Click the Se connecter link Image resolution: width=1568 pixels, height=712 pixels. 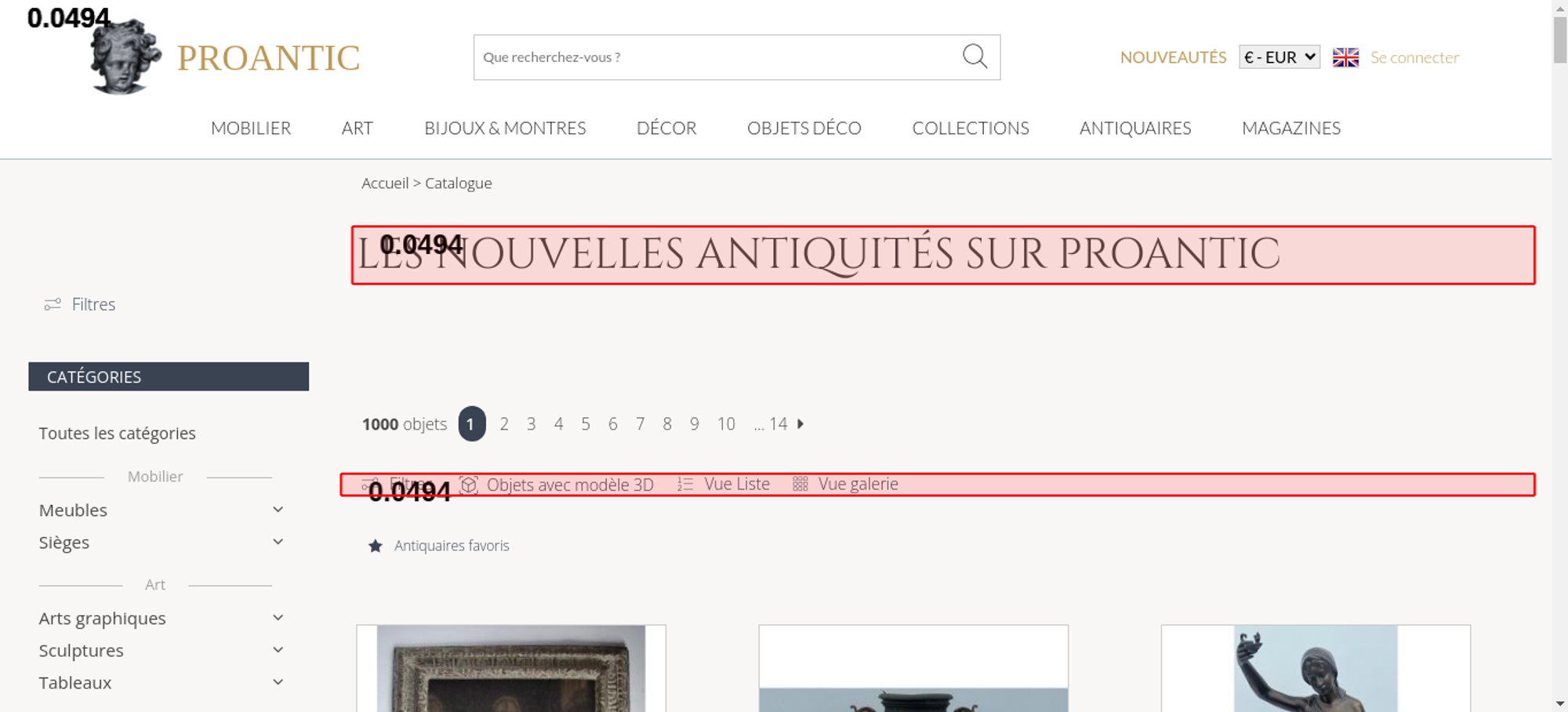(x=1414, y=57)
